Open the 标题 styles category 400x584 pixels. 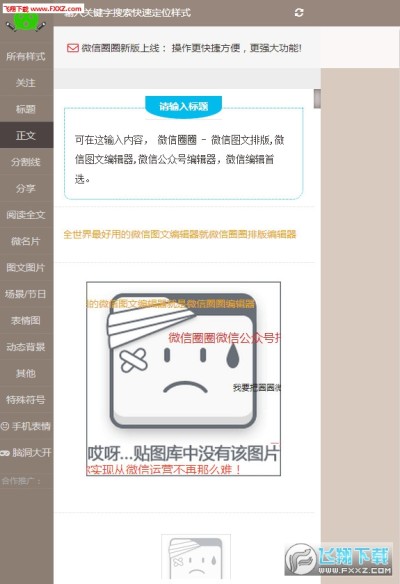click(26, 109)
